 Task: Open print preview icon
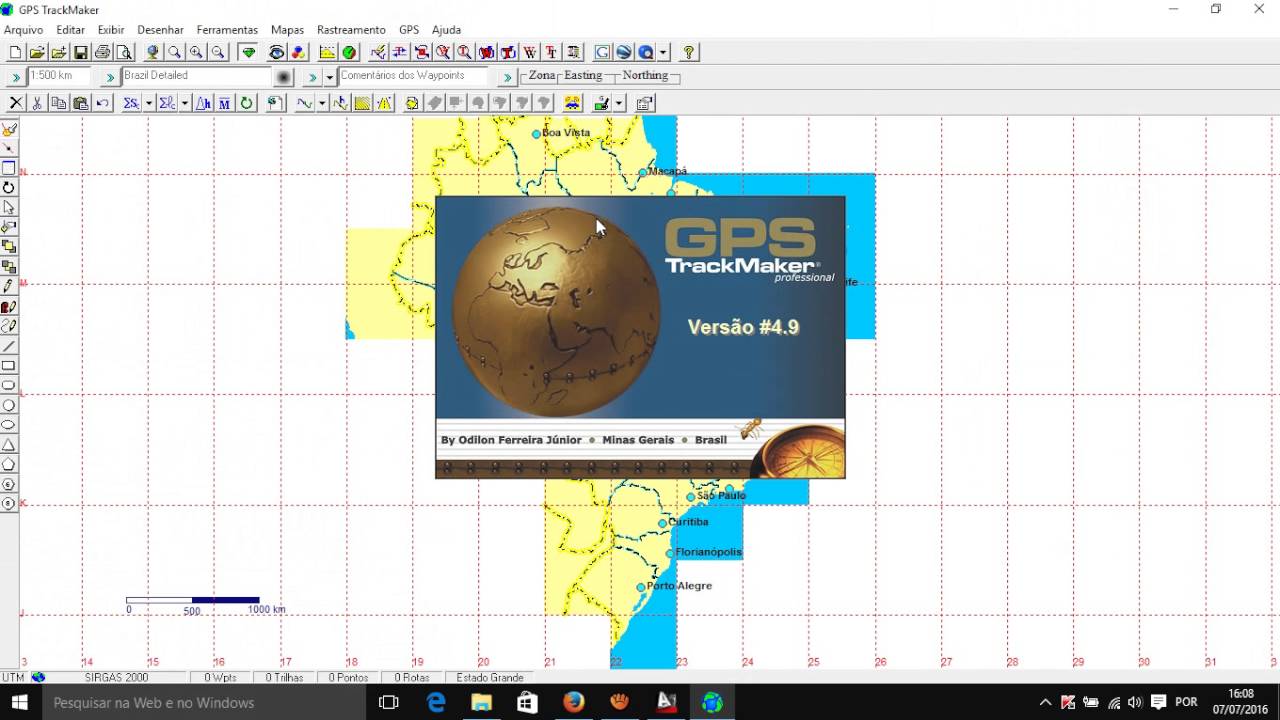[x=125, y=52]
